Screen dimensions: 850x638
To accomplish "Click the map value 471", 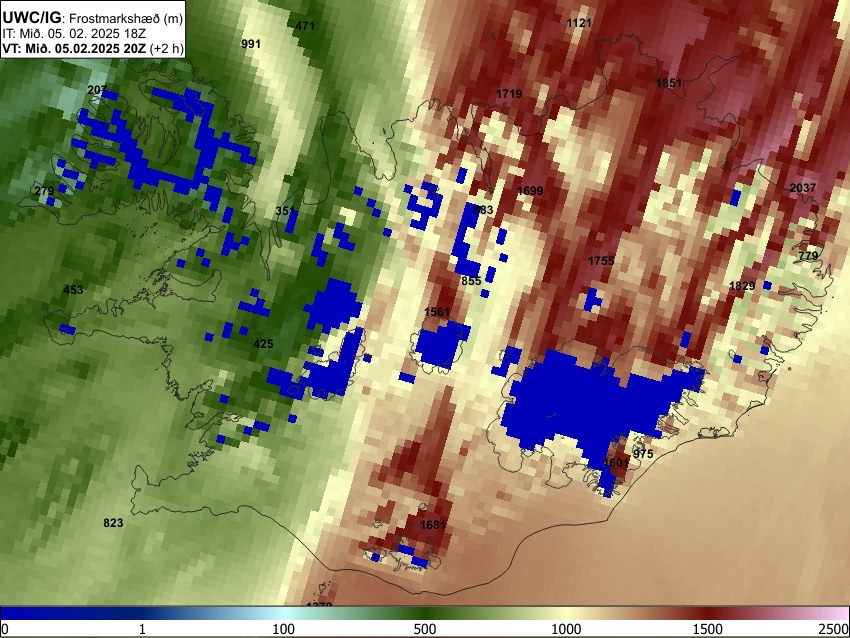I will pyautogui.click(x=305, y=25).
